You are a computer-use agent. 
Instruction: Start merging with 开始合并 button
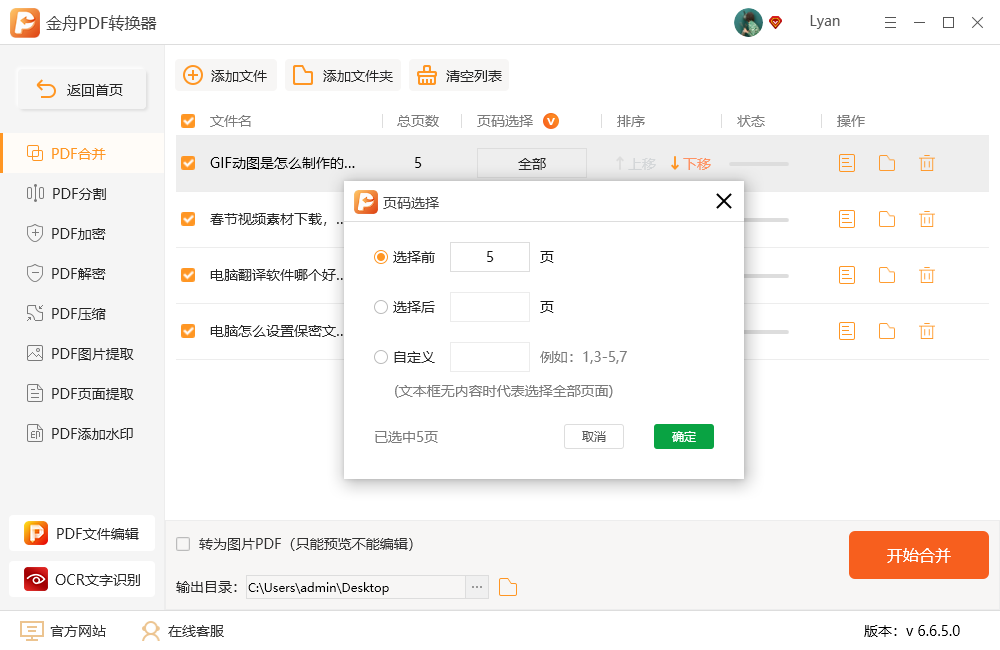click(x=918, y=555)
